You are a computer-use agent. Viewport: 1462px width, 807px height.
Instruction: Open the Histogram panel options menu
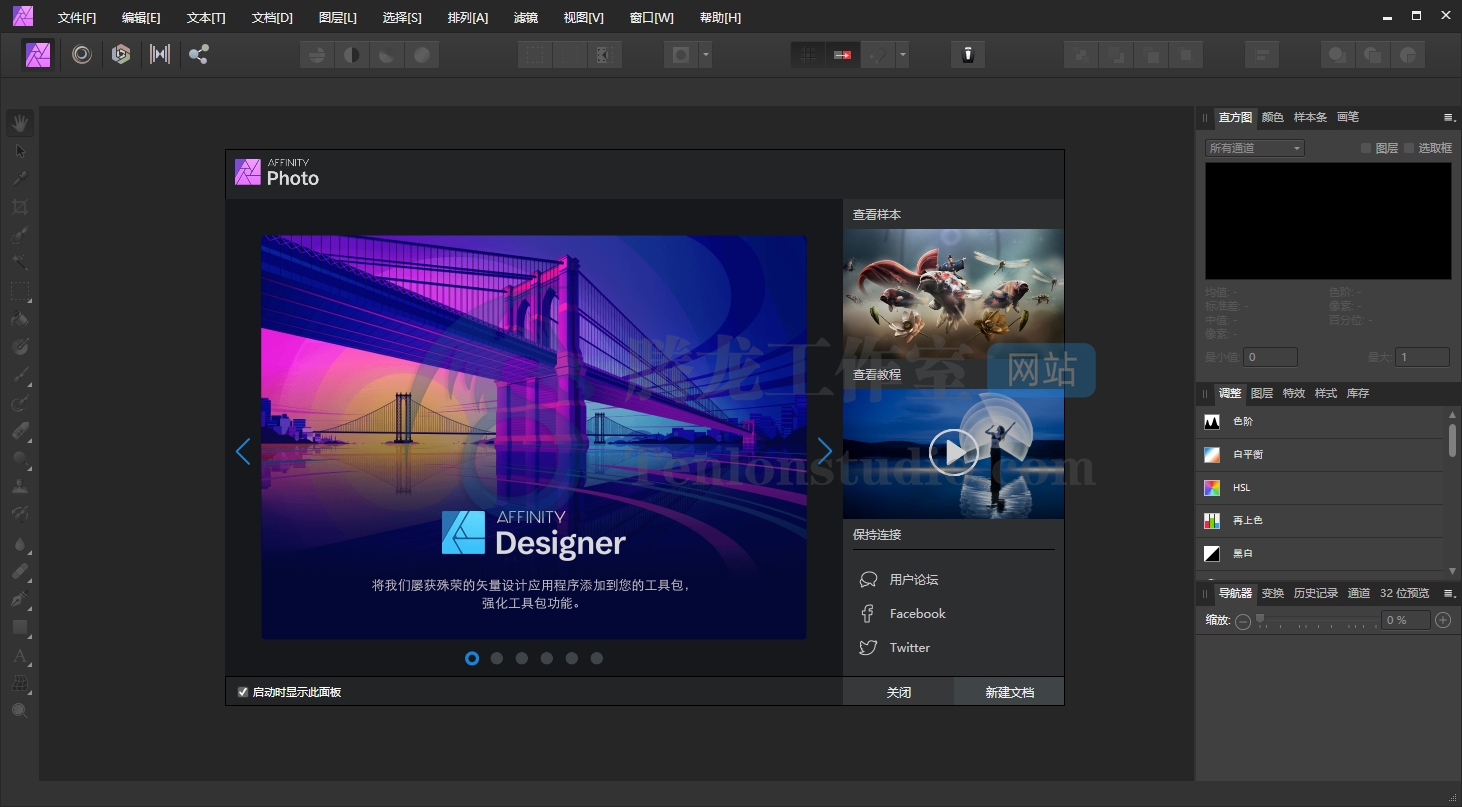pyautogui.click(x=1448, y=117)
